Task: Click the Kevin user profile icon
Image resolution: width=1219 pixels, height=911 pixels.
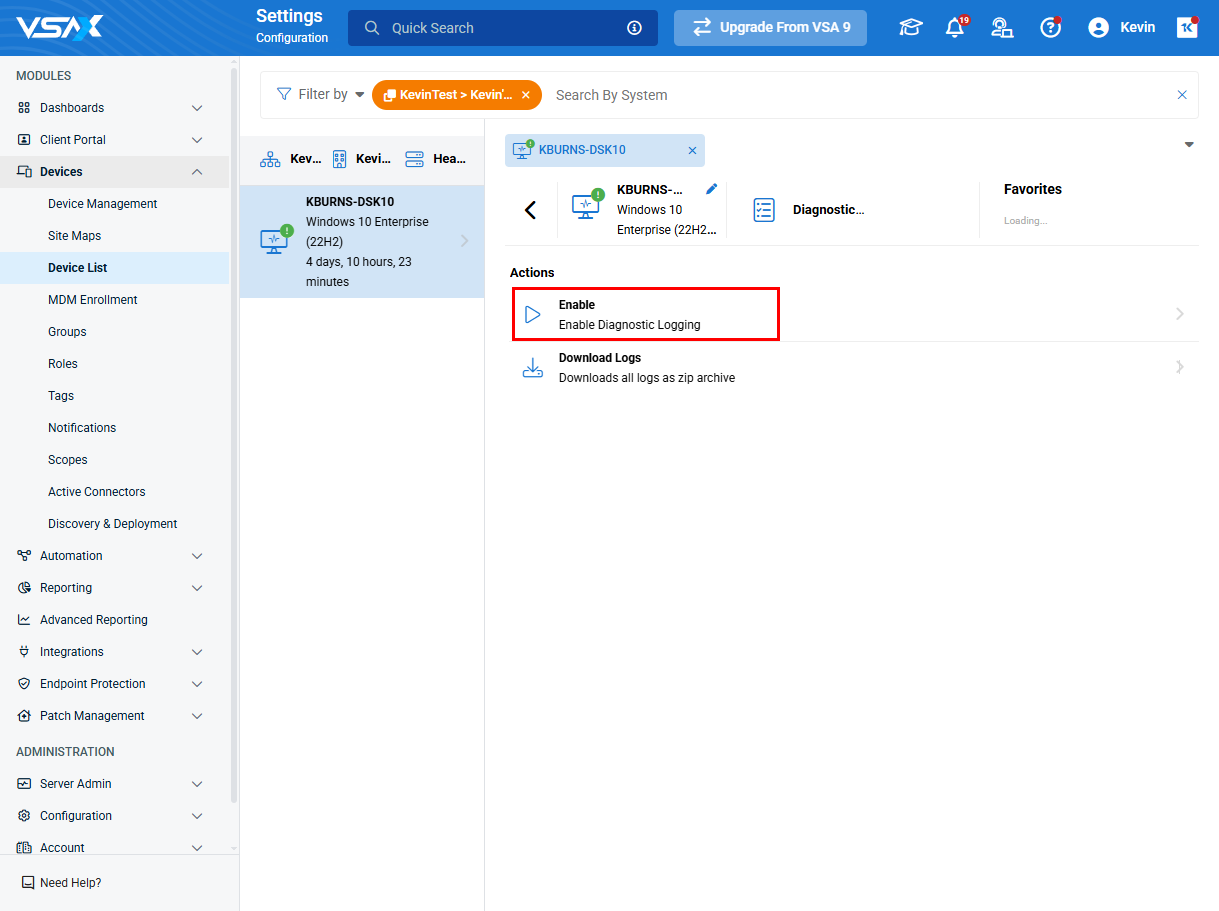Action: click(1098, 28)
